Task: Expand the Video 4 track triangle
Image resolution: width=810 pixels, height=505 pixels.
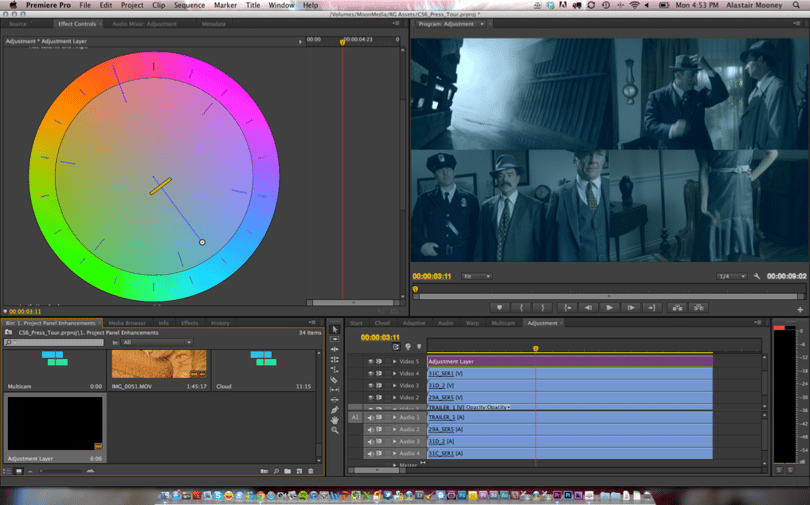Action: (x=395, y=373)
